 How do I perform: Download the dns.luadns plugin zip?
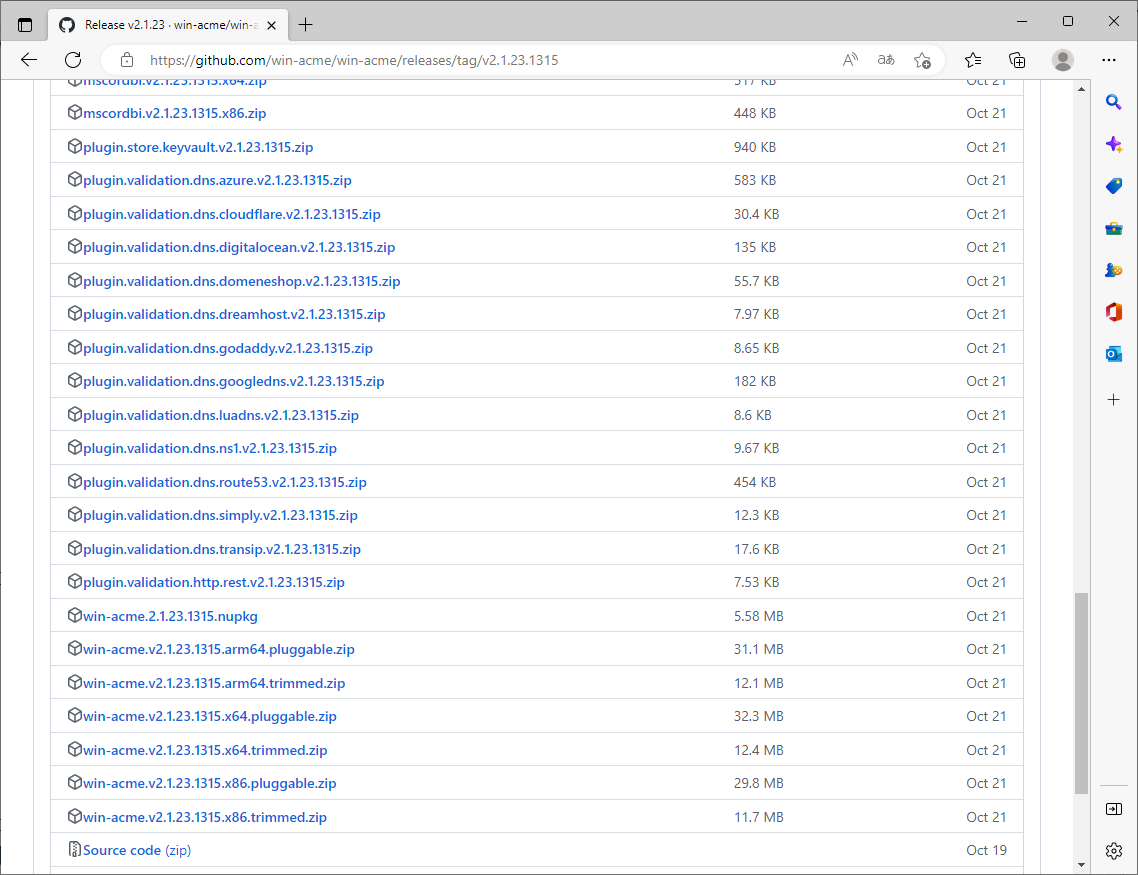click(221, 415)
